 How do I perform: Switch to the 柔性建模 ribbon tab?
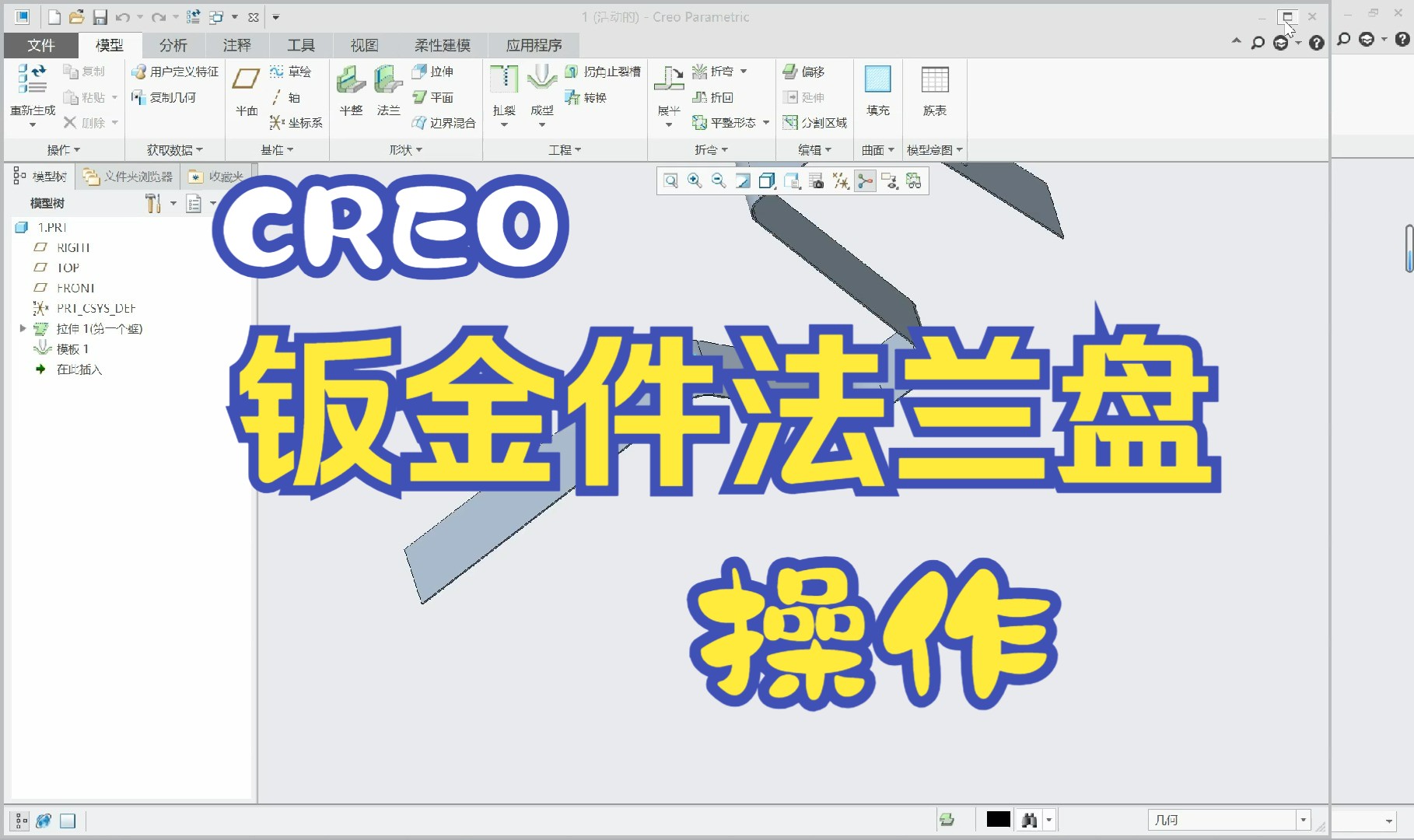(441, 44)
